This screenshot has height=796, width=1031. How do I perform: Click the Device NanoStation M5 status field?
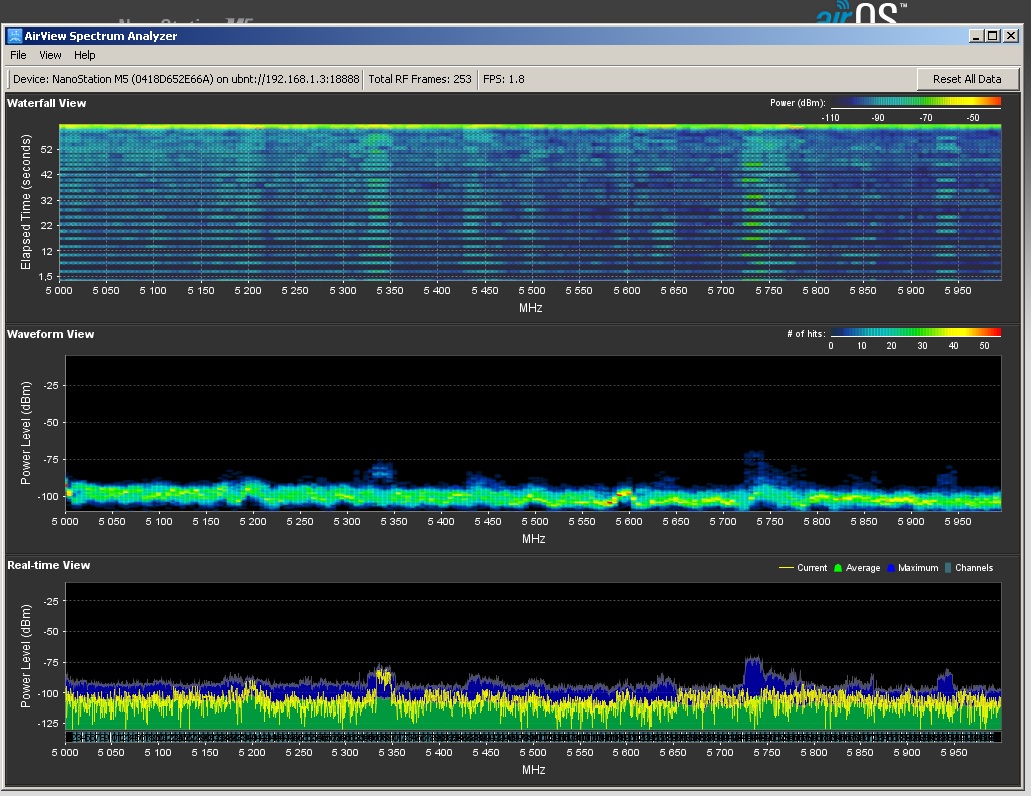click(x=186, y=79)
